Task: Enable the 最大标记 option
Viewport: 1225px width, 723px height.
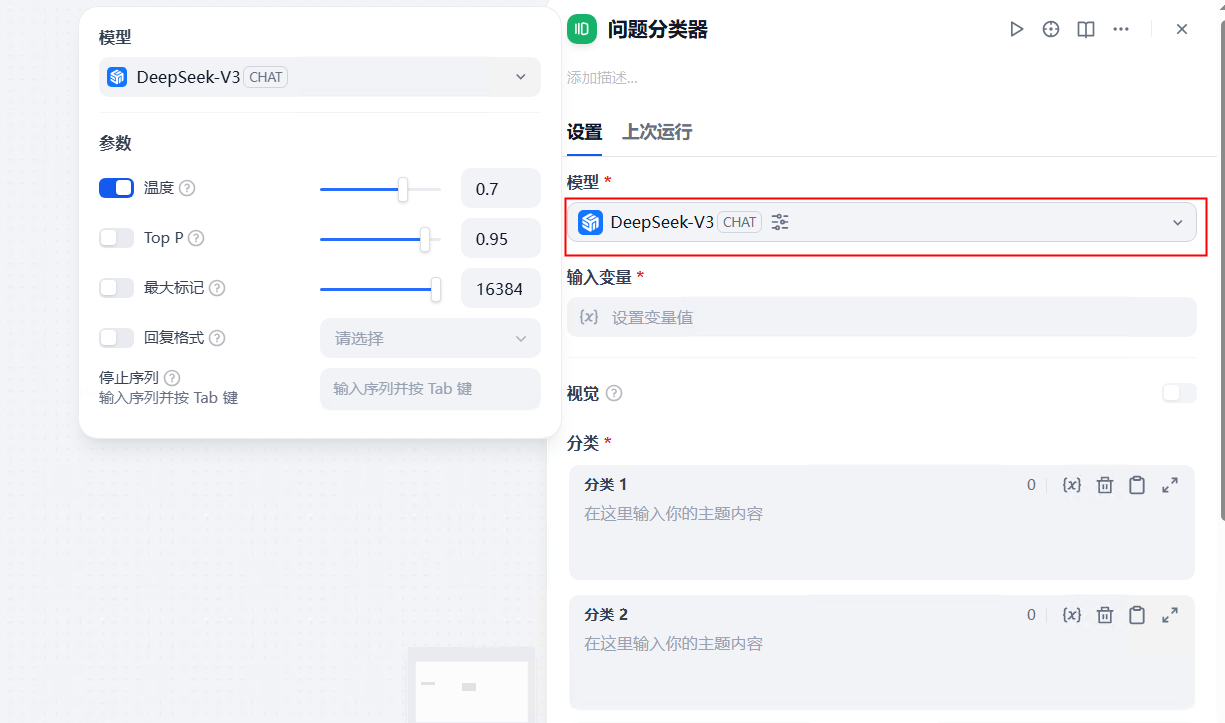Action: (116, 287)
